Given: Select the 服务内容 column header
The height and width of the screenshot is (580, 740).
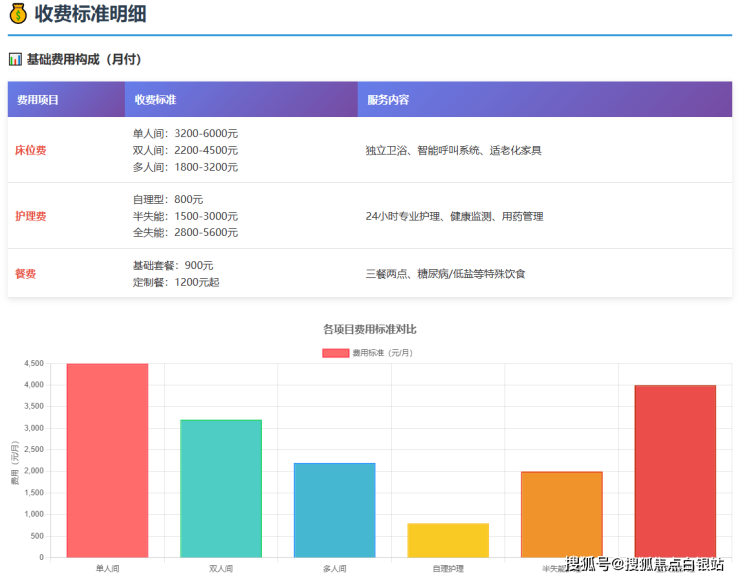Looking at the screenshot, I should (x=388, y=100).
